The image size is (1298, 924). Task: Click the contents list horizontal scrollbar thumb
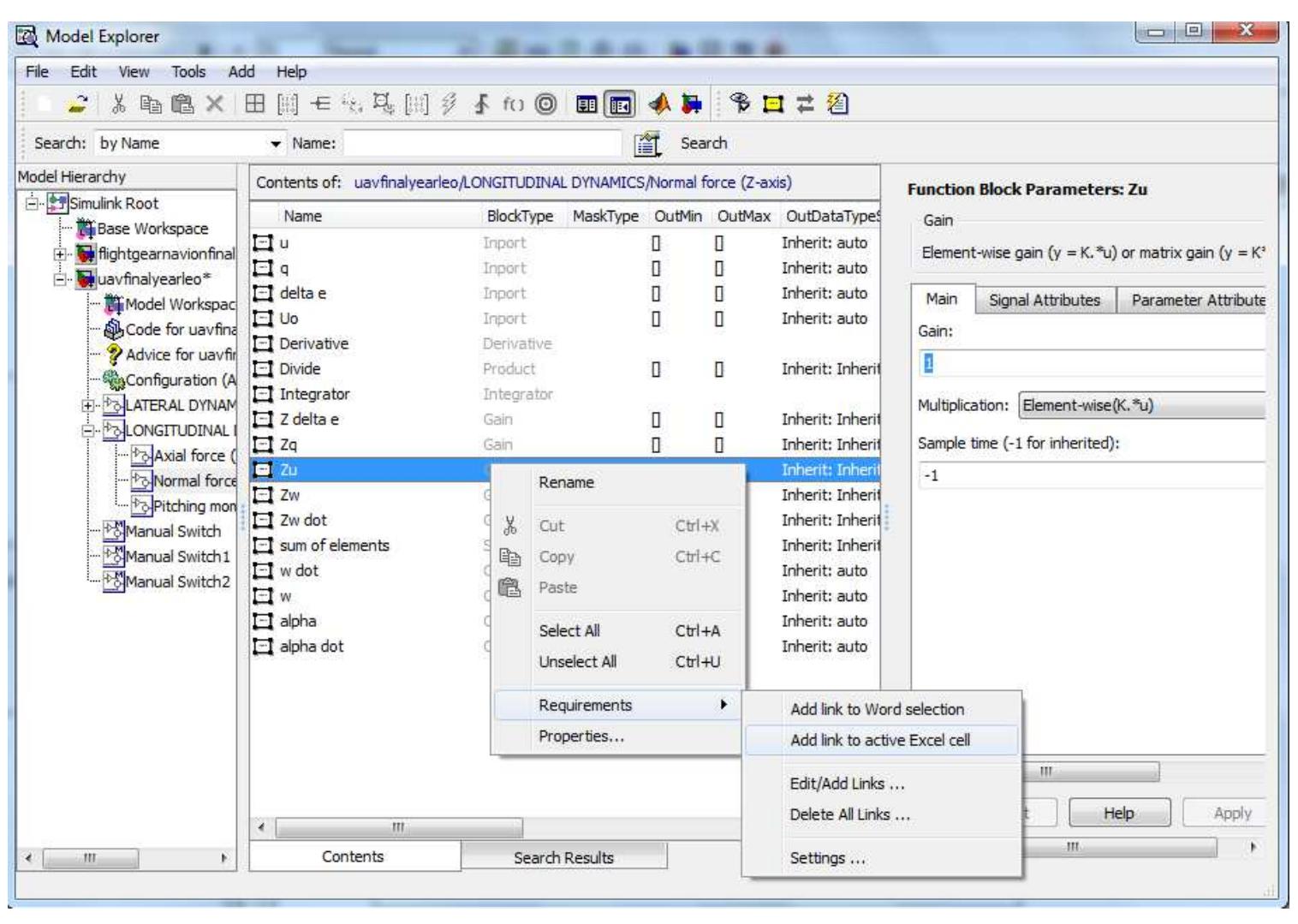click(x=398, y=828)
